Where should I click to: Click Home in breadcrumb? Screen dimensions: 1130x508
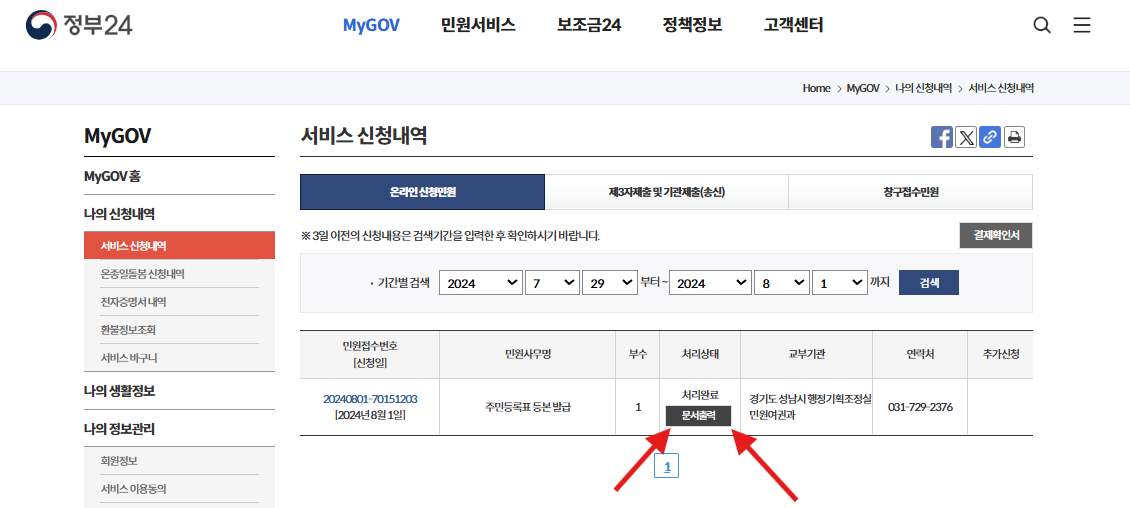click(x=817, y=88)
